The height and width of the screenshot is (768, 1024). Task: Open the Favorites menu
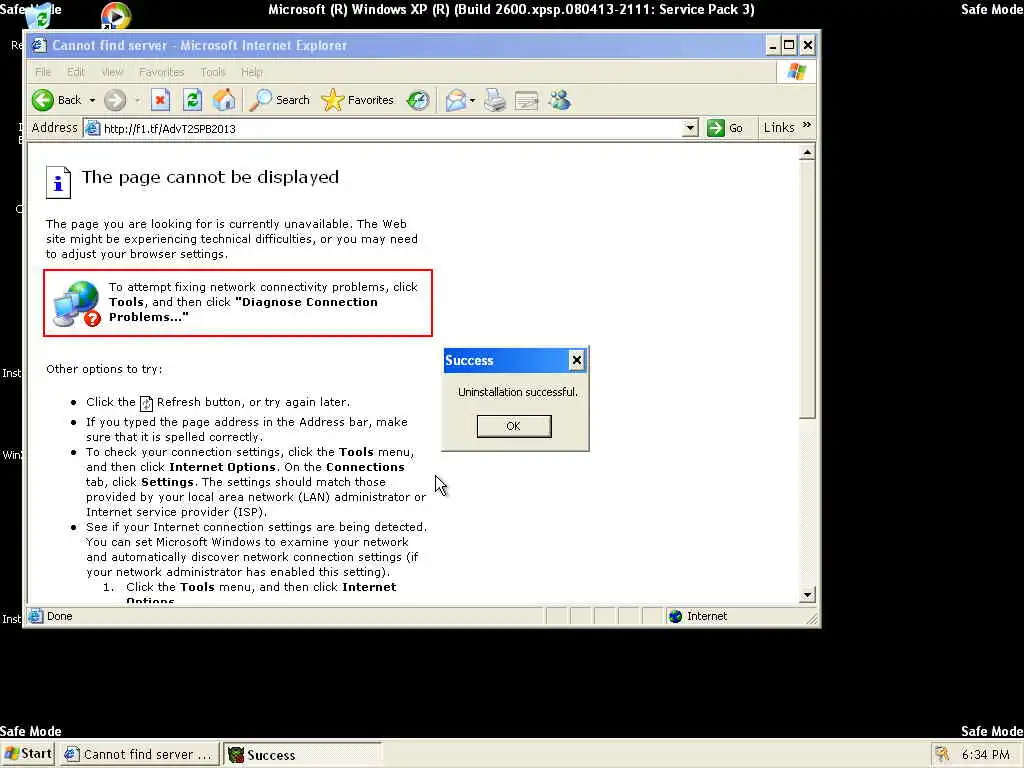[x=161, y=72]
